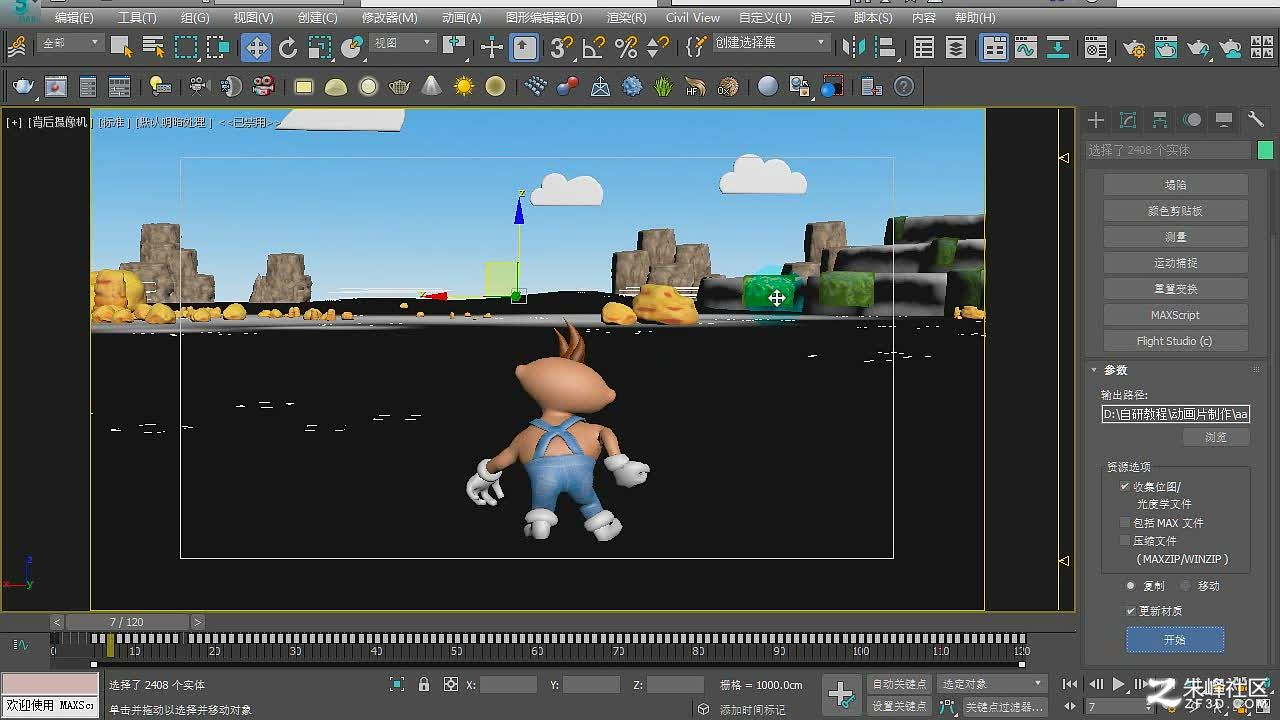Open the 渲染(R) menu

pos(626,17)
